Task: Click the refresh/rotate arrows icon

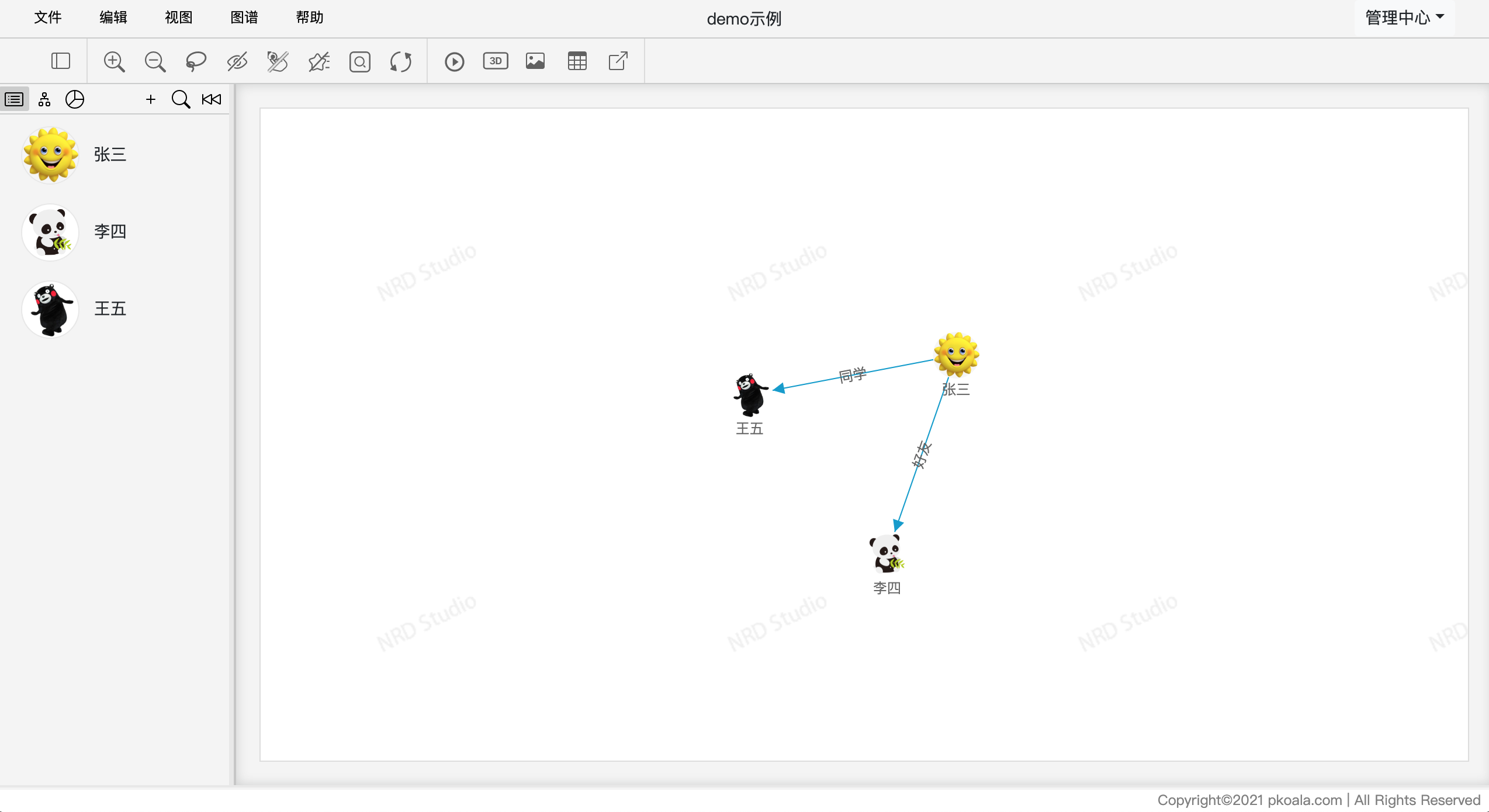Action: tap(401, 61)
